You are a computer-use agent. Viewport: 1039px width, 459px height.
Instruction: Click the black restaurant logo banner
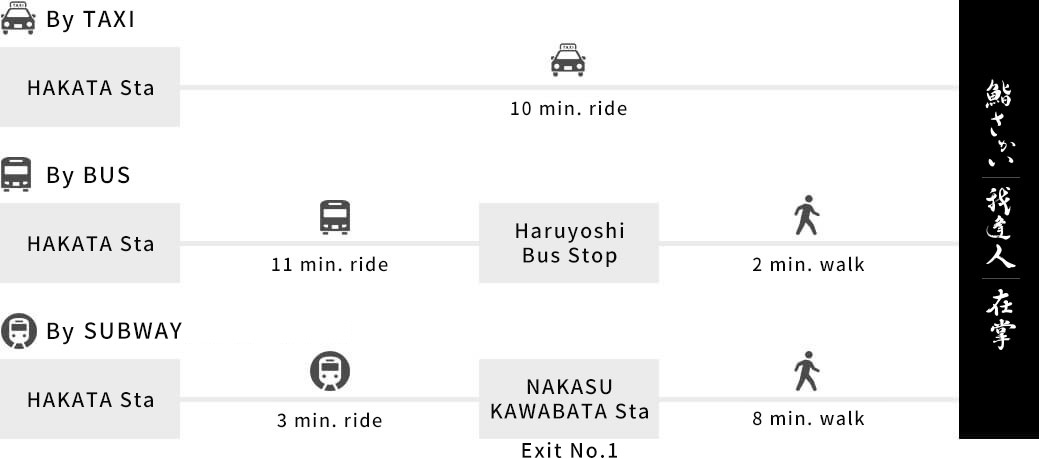999,219
